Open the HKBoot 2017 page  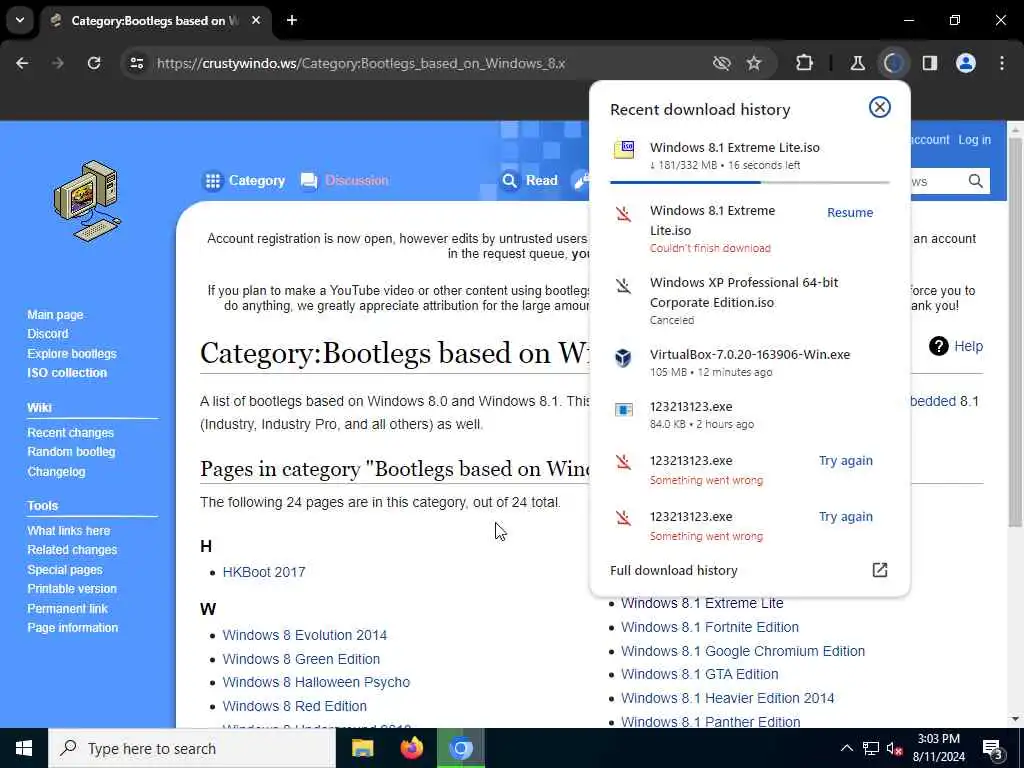[264, 572]
